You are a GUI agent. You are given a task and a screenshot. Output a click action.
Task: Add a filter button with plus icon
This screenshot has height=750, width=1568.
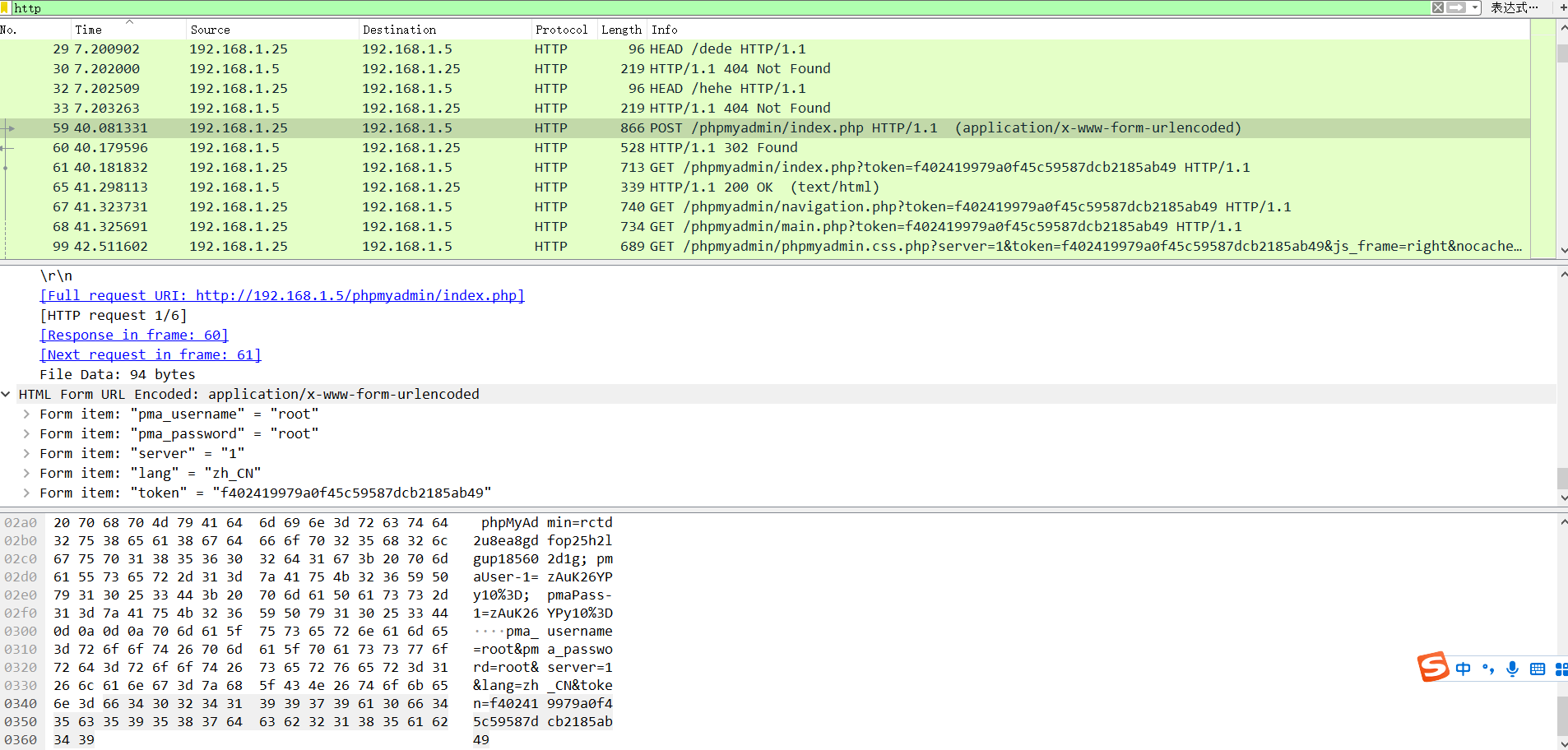(x=1562, y=7)
